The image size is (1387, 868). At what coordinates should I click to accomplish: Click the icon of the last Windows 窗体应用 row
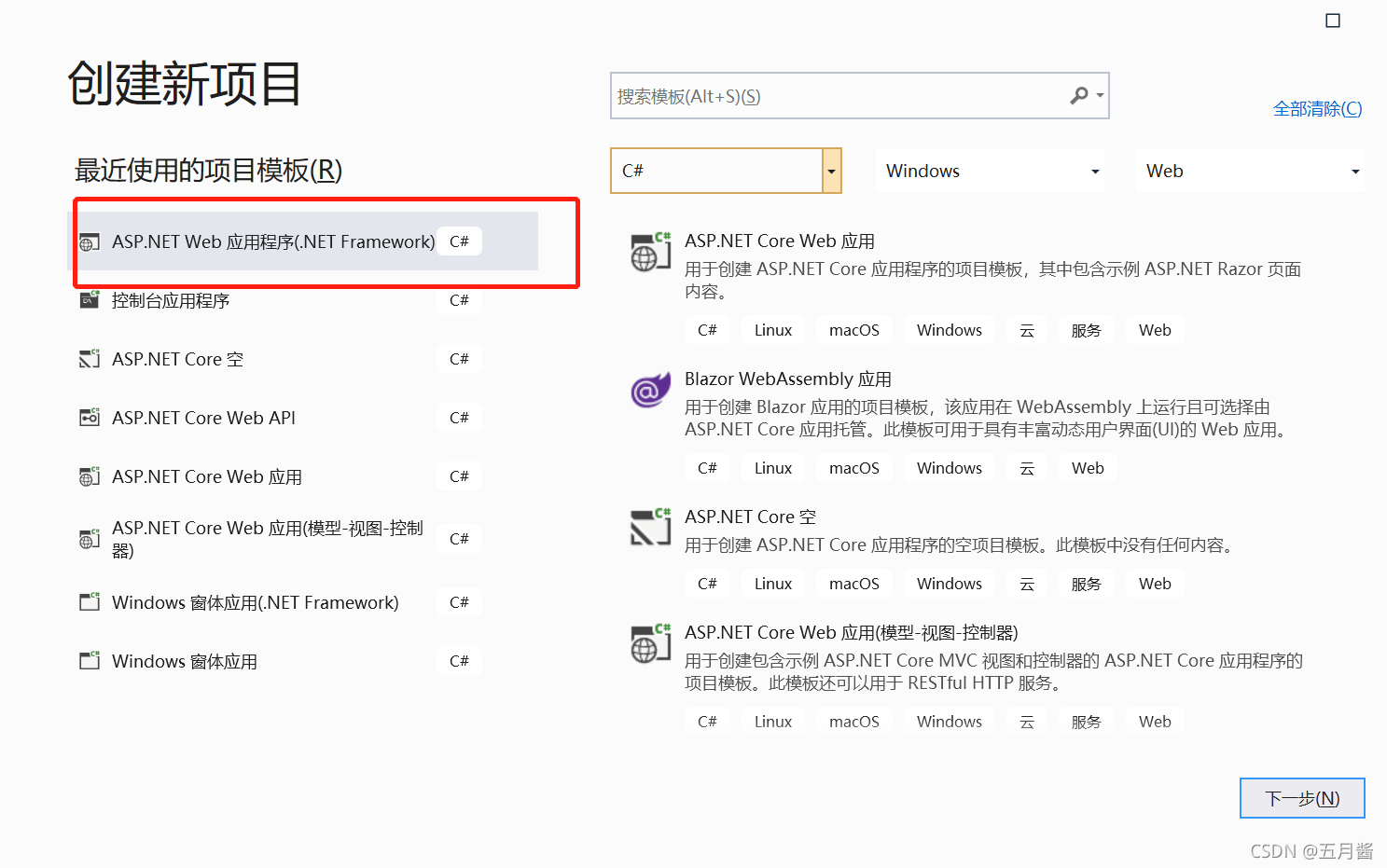click(90, 661)
